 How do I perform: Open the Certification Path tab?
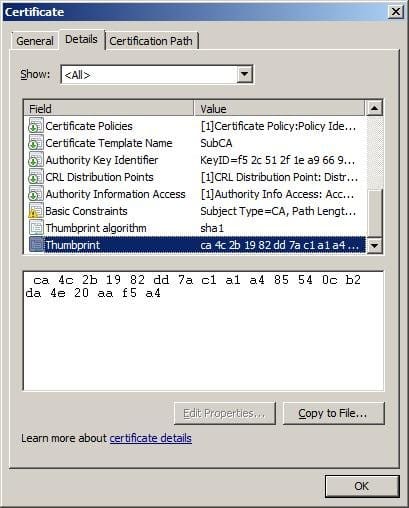(x=151, y=41)
